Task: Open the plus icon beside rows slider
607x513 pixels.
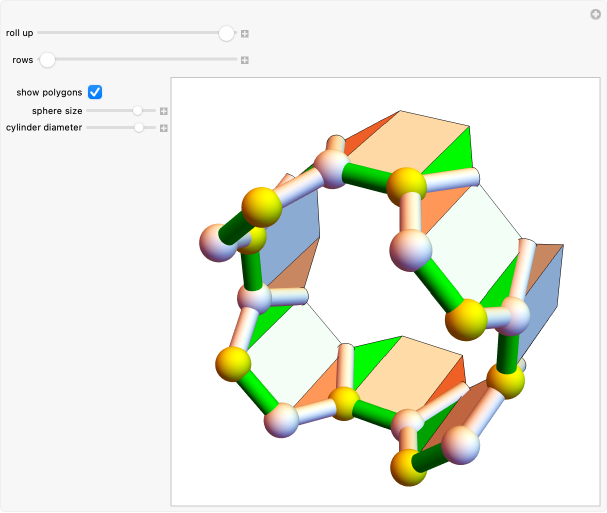Action: click(244, 60)
